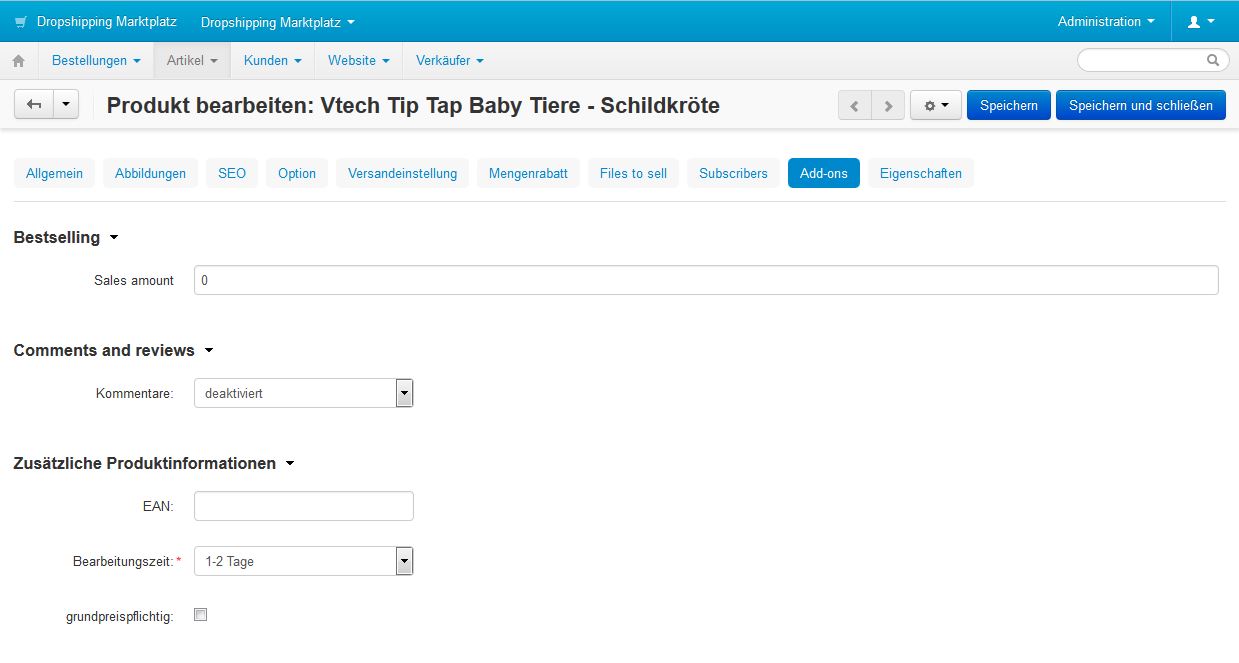Viewport: 1239px width, 663px height.
Task: Go to the next product arrow
Action: pos(888,105)
